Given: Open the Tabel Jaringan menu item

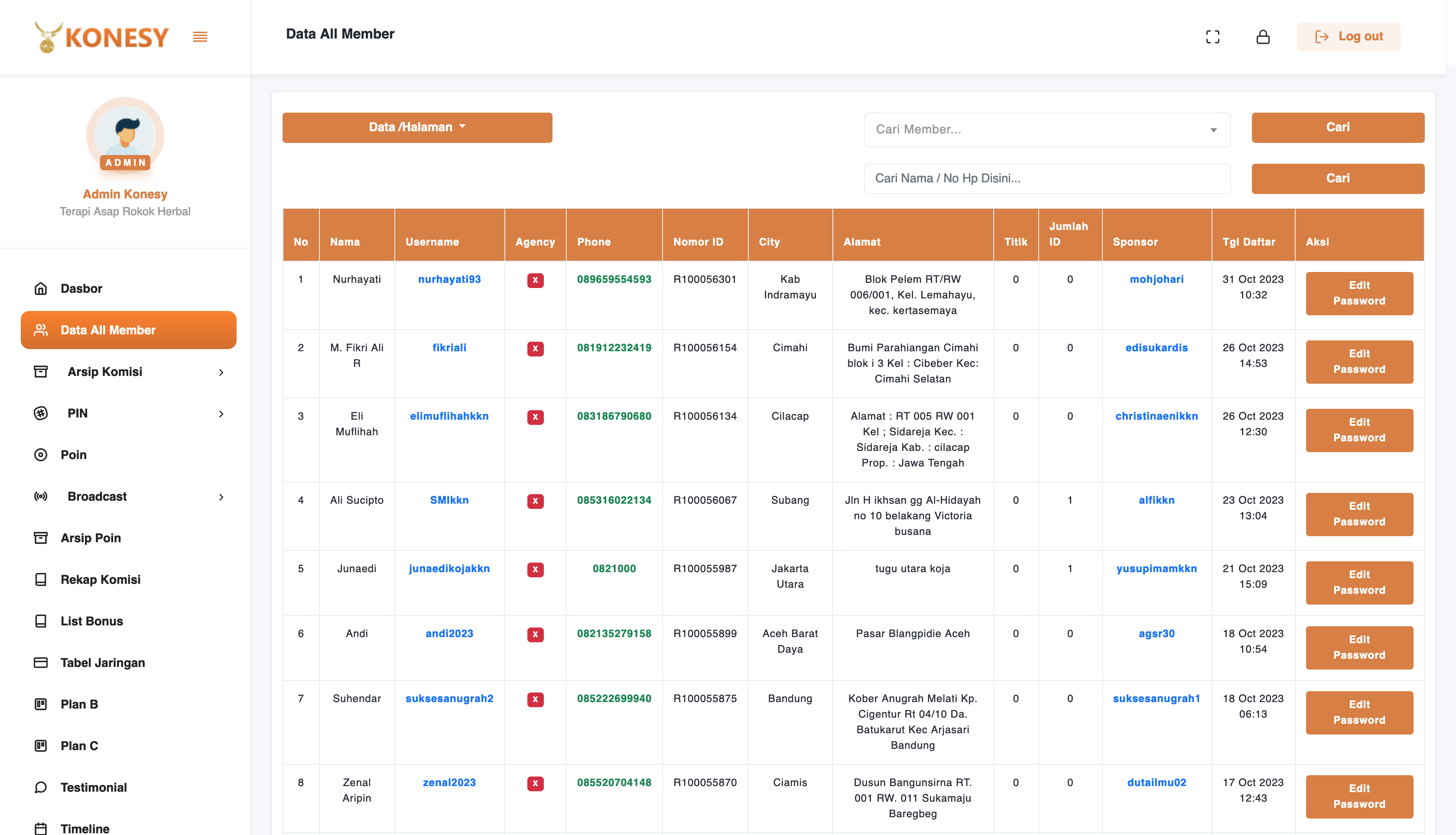Looking at the screenshot, I should point(129,662).
